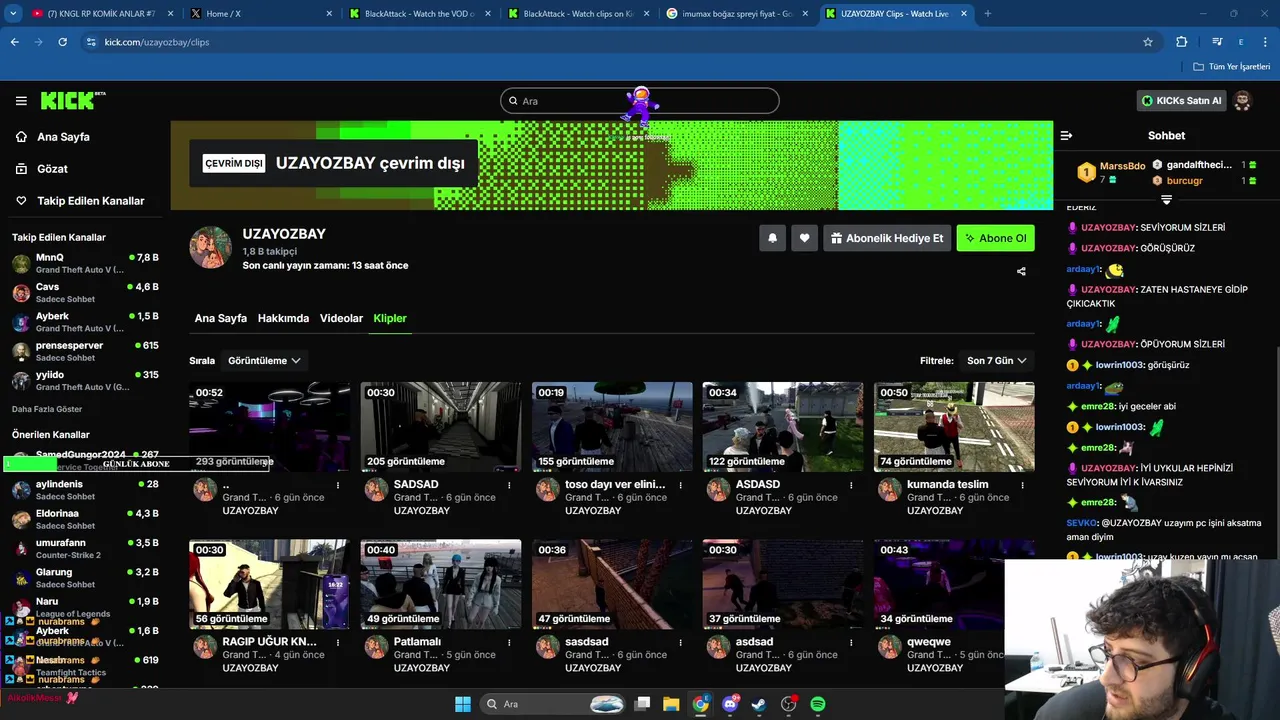Image resolution: width=1280 pixels, height=720 pixels.
Task: Click the Kick search field
Action: tap(640, 101)
